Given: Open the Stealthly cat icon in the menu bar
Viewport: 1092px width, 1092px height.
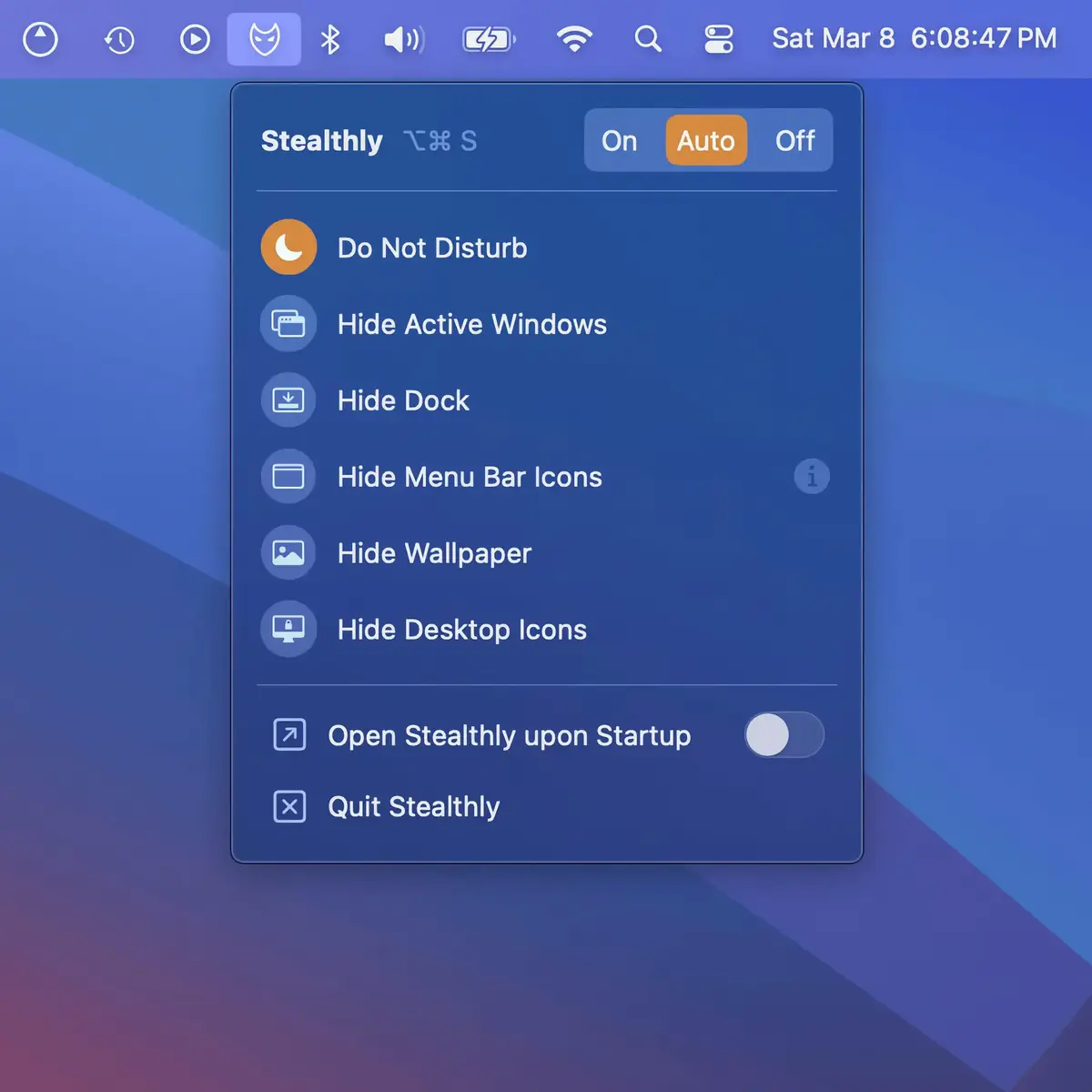Looking at the screenshot, I should (x=264, y=38).
